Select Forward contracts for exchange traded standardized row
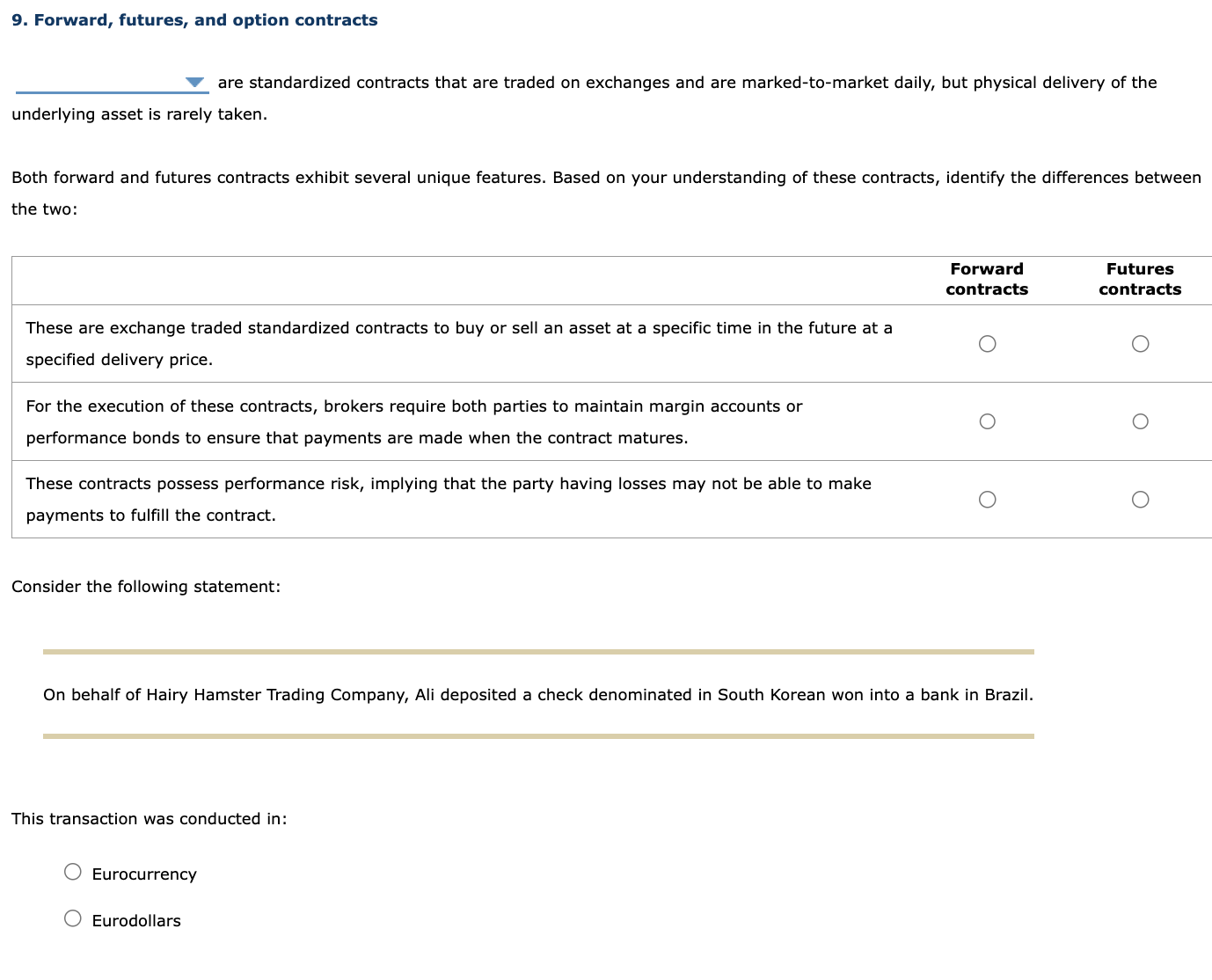The image size is (1212, 980). [987, 344]
